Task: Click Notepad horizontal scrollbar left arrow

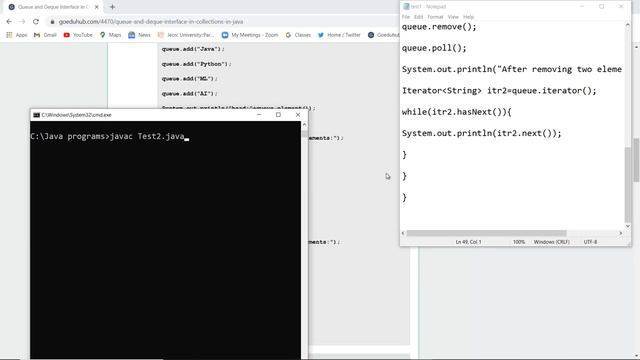Action: [x=403, y=233]
